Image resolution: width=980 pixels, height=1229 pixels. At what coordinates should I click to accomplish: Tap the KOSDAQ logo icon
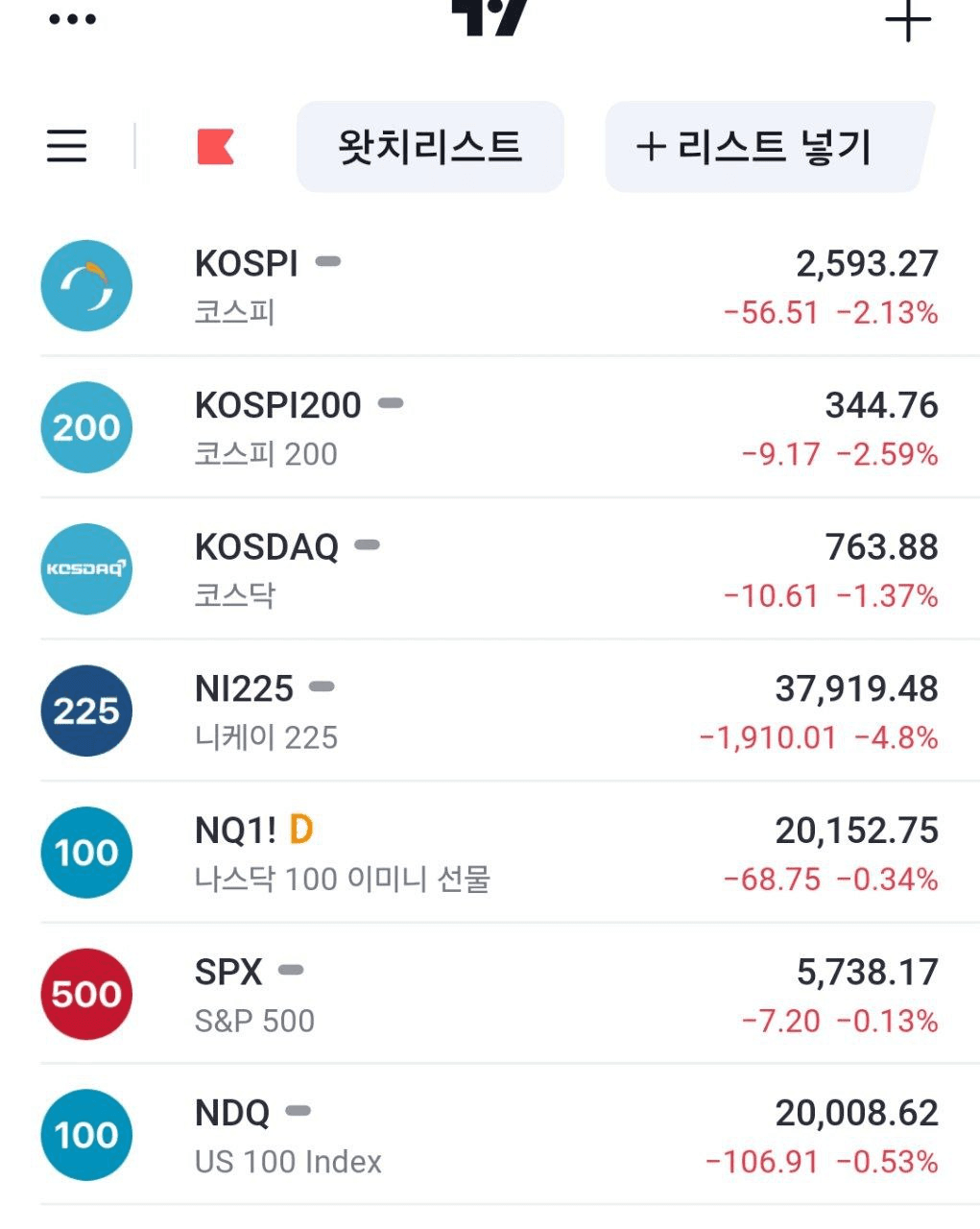click(86, 568)
